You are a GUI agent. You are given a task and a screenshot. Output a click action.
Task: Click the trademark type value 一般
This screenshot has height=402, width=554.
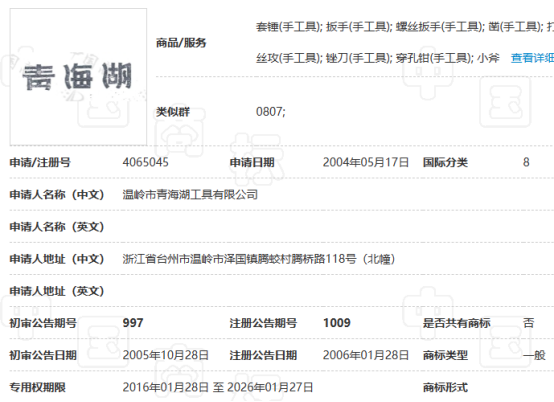pos(534,355)
